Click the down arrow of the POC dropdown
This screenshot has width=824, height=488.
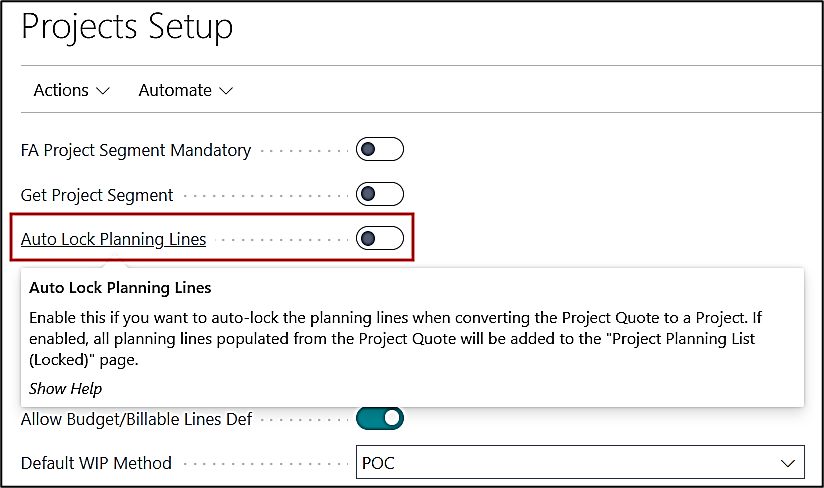point(786,463)
